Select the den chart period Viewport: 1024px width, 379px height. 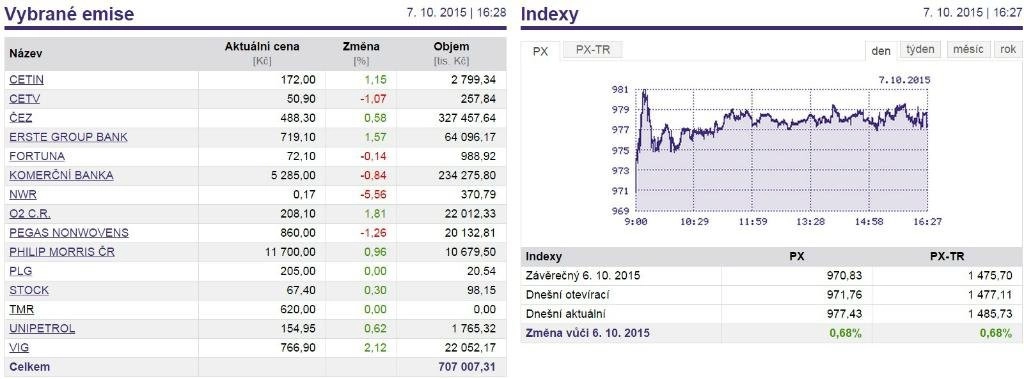click(881, 51)
